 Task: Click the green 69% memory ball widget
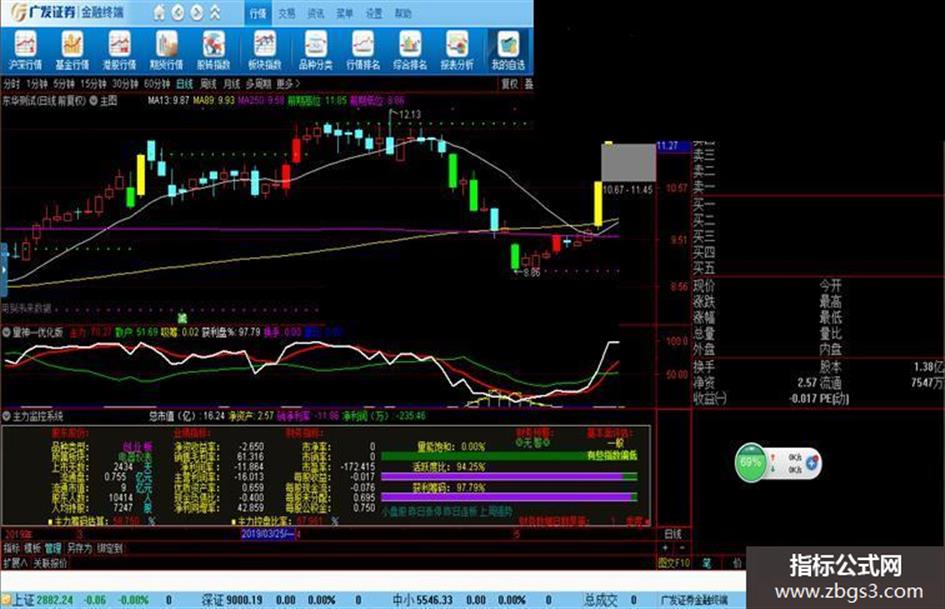pyautogui.click(x=750, y=462)
